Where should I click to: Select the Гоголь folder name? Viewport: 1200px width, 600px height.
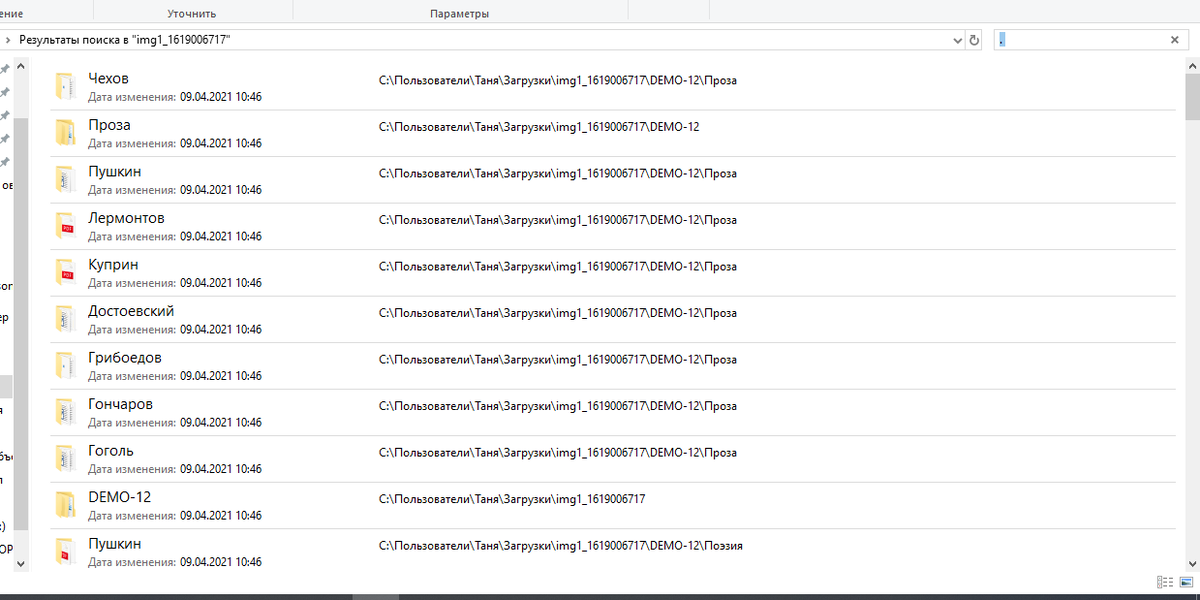111,451
